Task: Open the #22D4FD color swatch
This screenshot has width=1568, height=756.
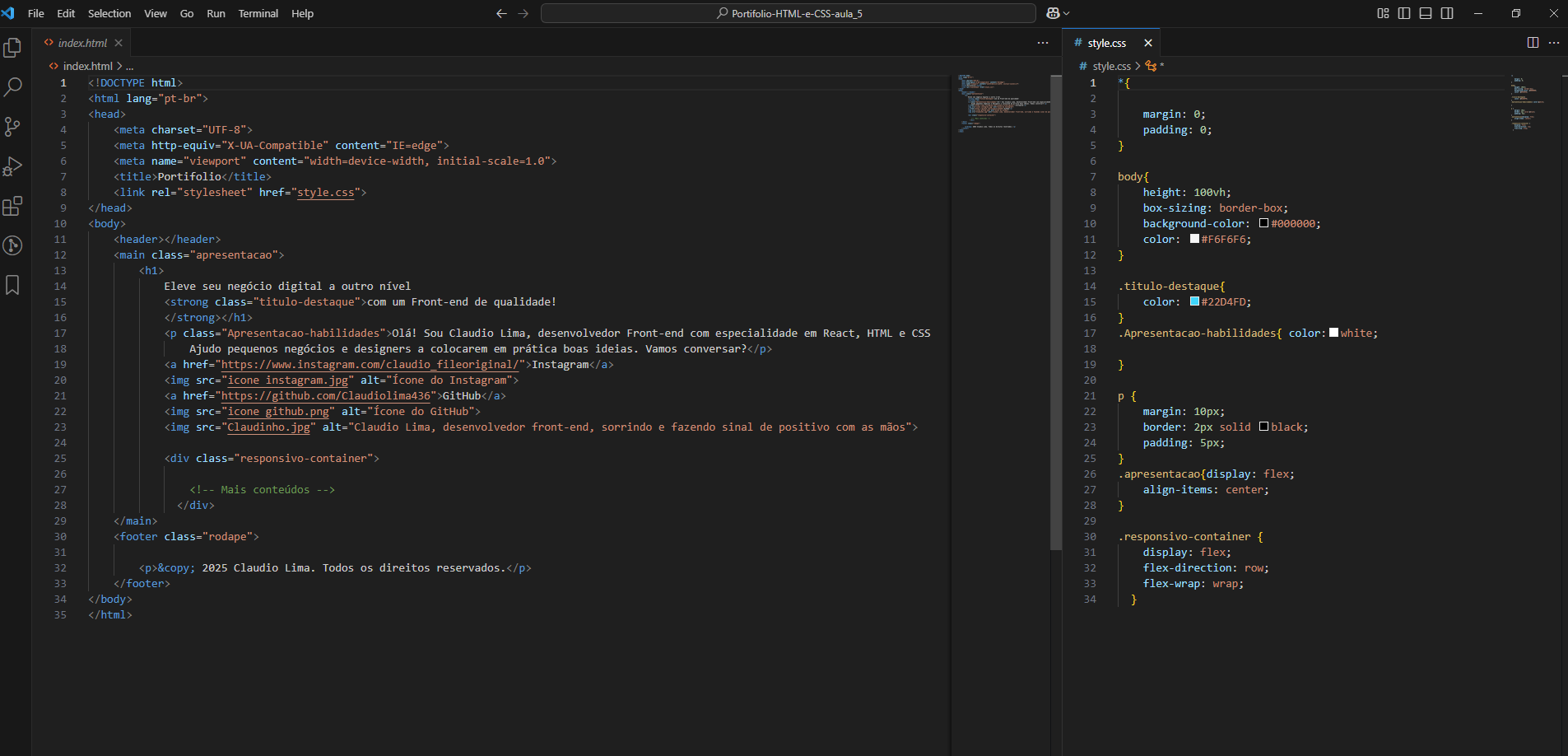Action: tap(1194, 301)
